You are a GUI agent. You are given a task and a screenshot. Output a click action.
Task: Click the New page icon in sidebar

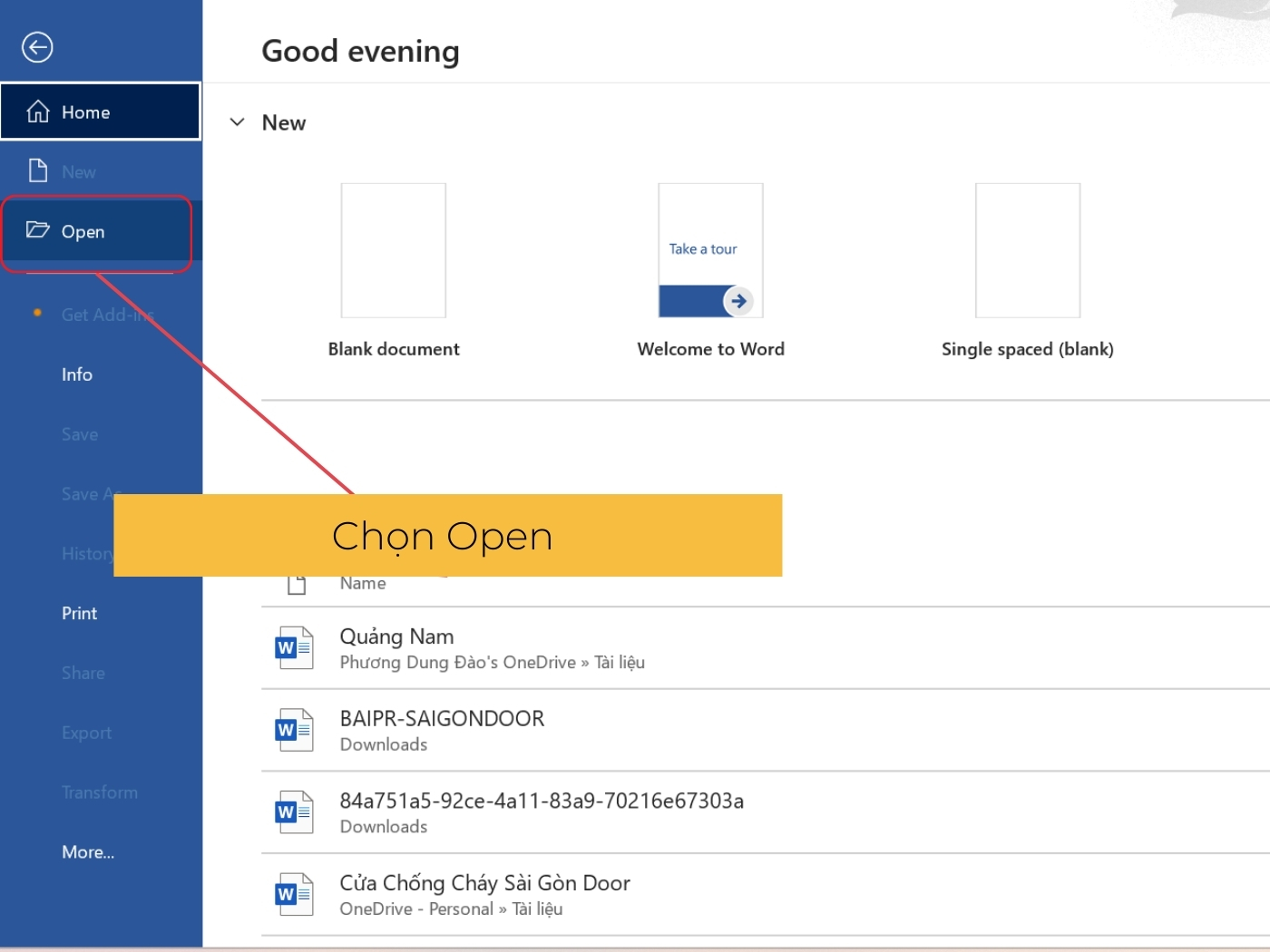(38, 170)
